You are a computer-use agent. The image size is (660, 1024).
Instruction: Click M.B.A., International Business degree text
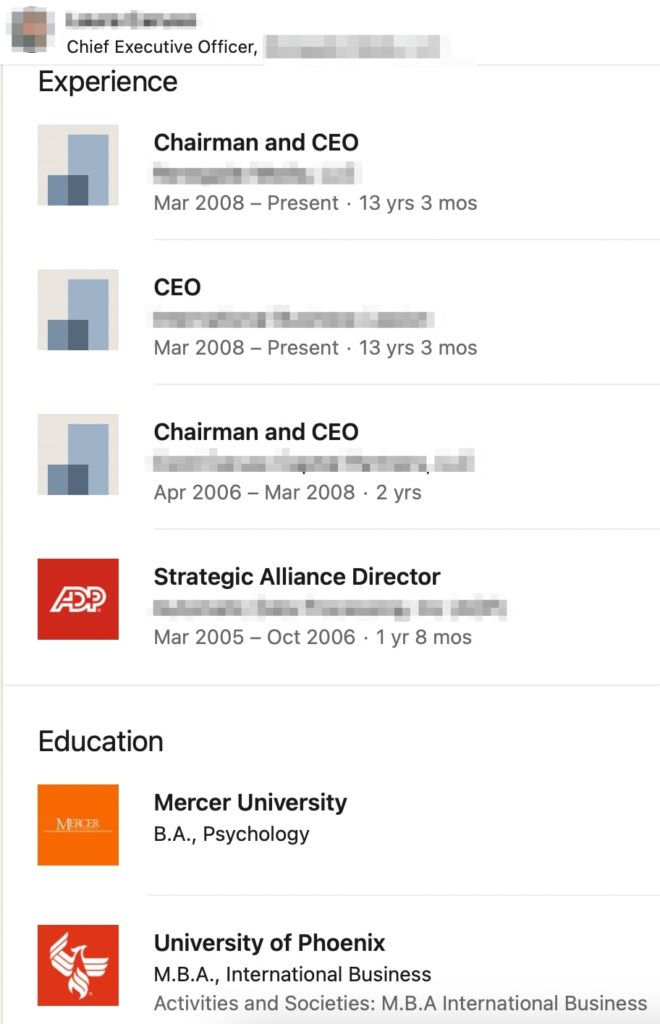pyautogui.click(x=292, y=974)
